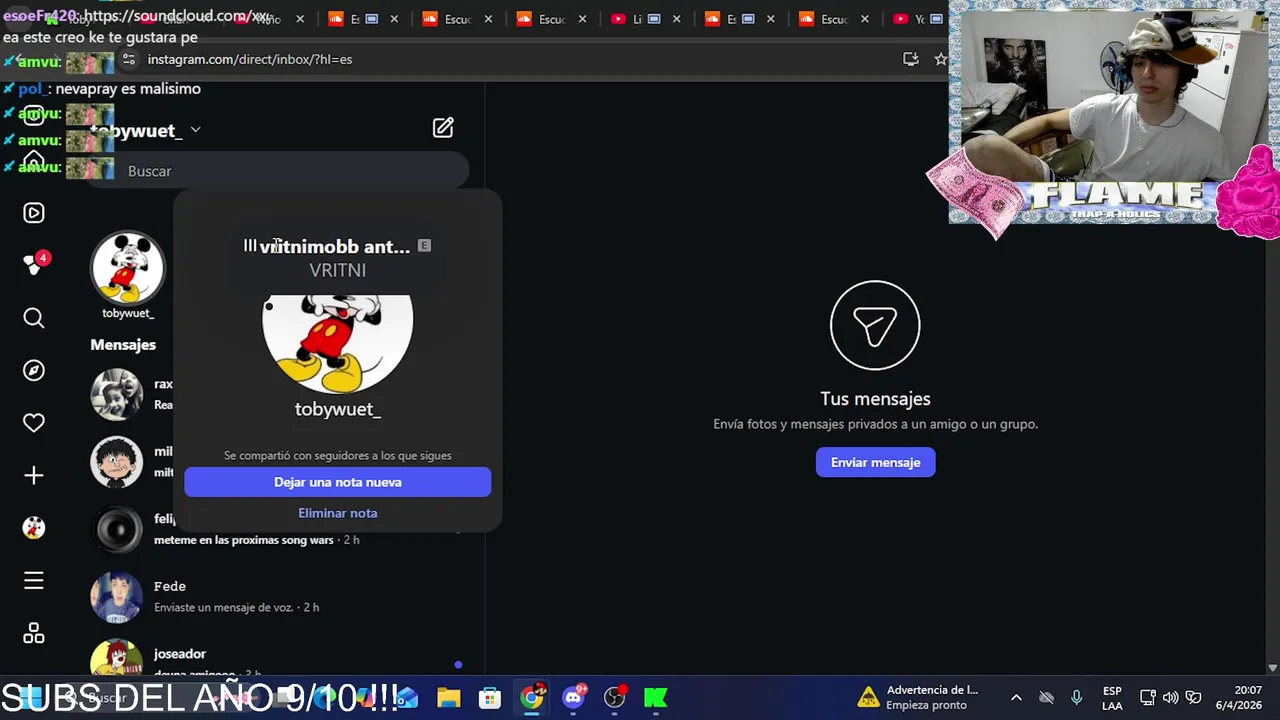Image resolution: width=1280 pixels, height=720 pixels.
Task: Open File Explorer from the taskbar
Action: tap(448, 697)
